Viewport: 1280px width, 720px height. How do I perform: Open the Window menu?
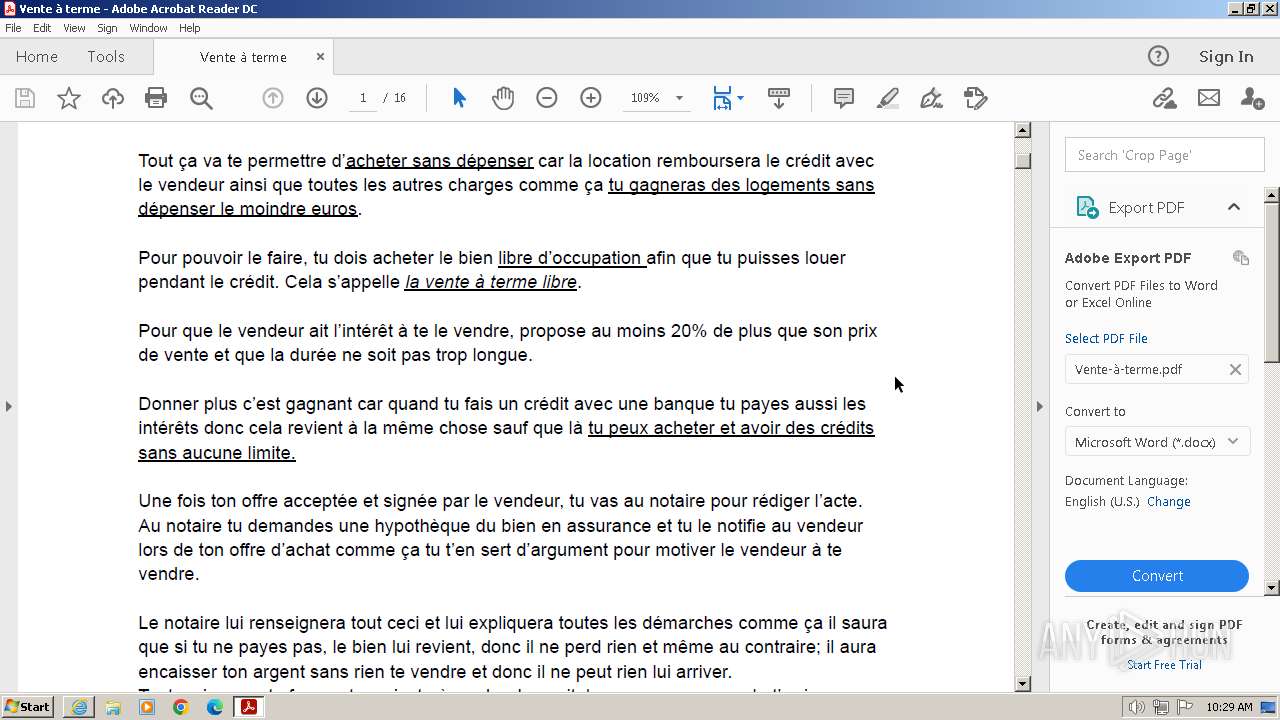[x=148, y=28]
